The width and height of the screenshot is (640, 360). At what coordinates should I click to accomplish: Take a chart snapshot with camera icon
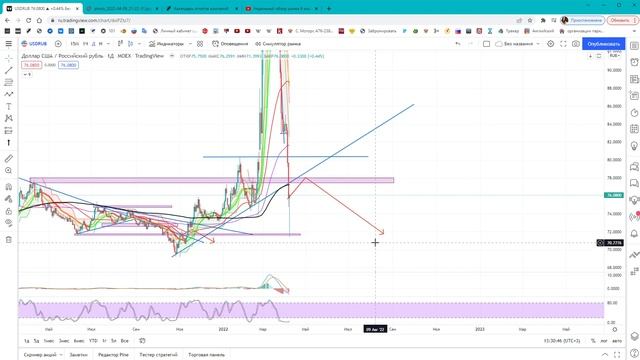point(576,44)
